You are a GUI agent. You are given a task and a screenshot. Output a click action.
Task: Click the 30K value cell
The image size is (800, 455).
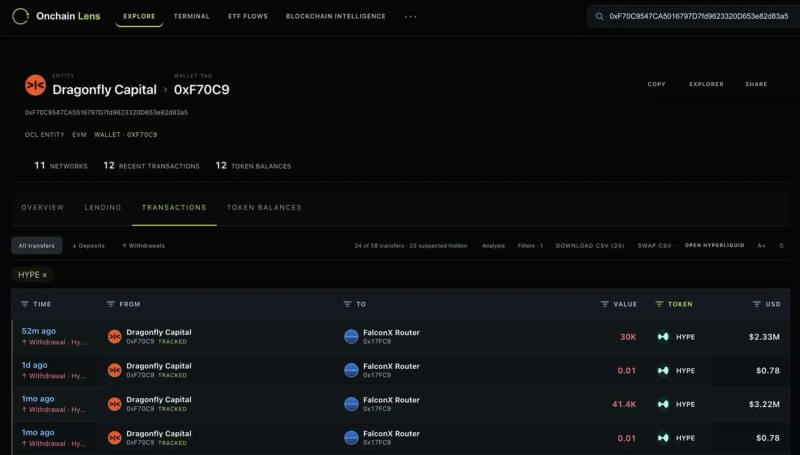628,337
